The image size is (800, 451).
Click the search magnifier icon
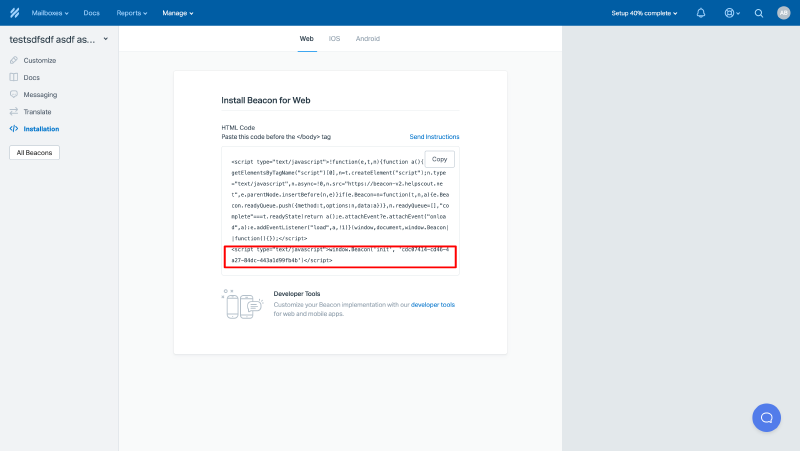(758, 13)
